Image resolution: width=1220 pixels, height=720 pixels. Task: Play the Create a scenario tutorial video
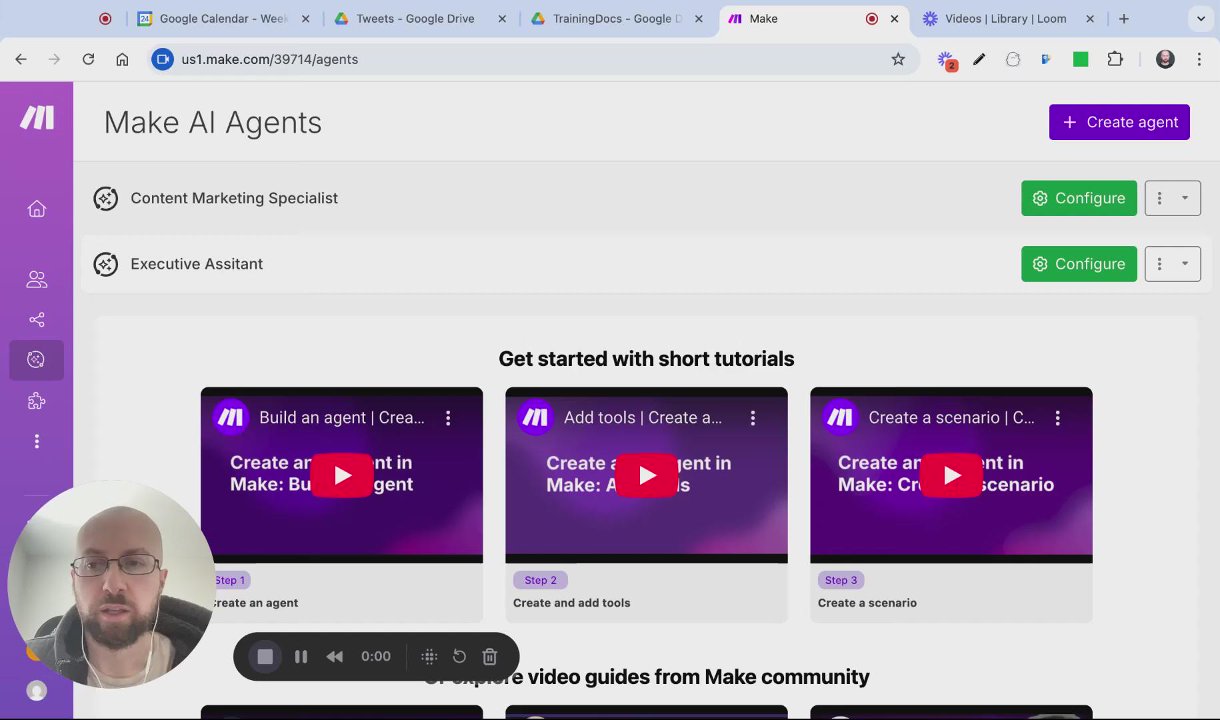[x=951, y=475]
